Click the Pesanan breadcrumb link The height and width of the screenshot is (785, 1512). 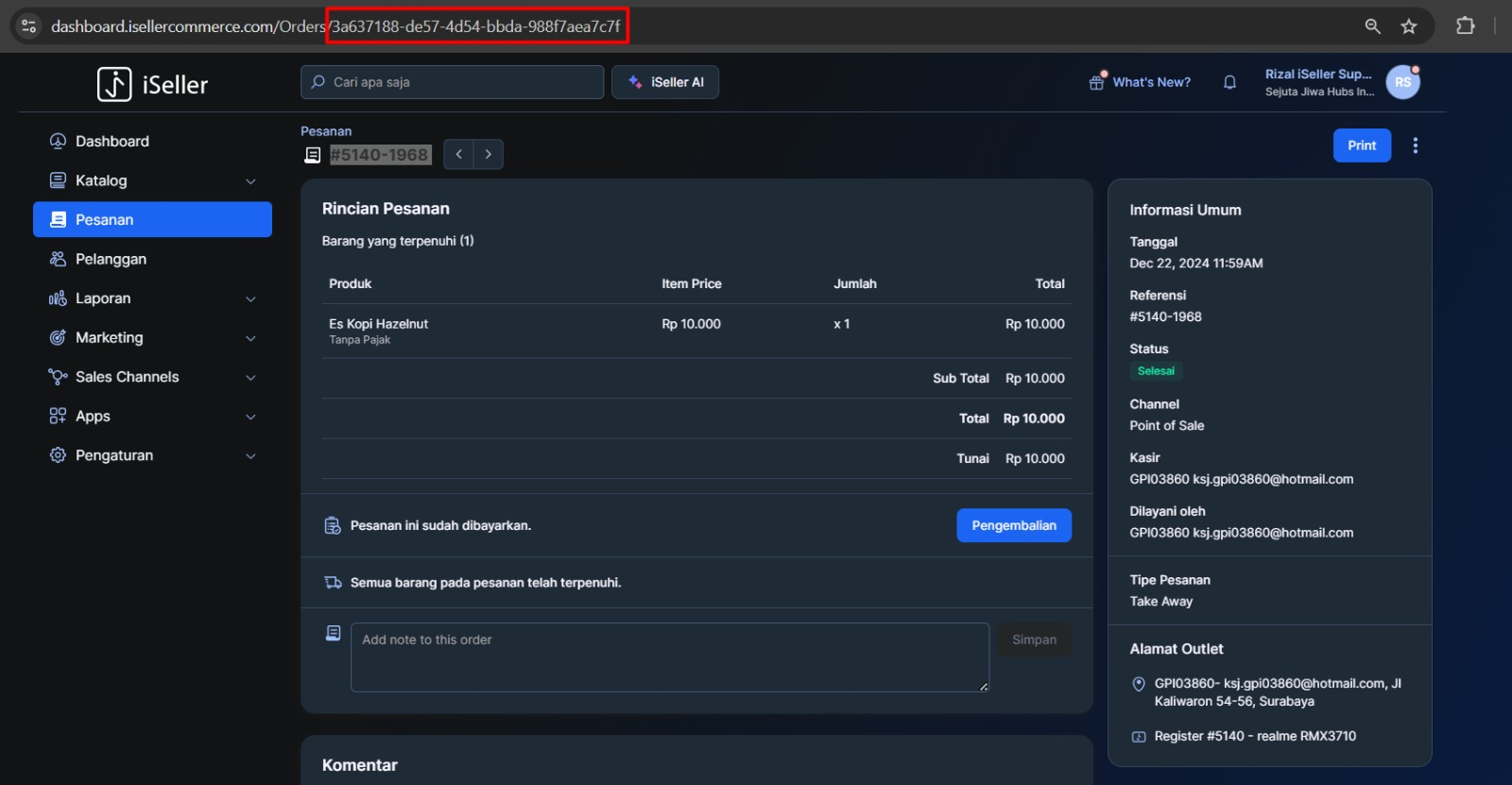pos(326,131)
